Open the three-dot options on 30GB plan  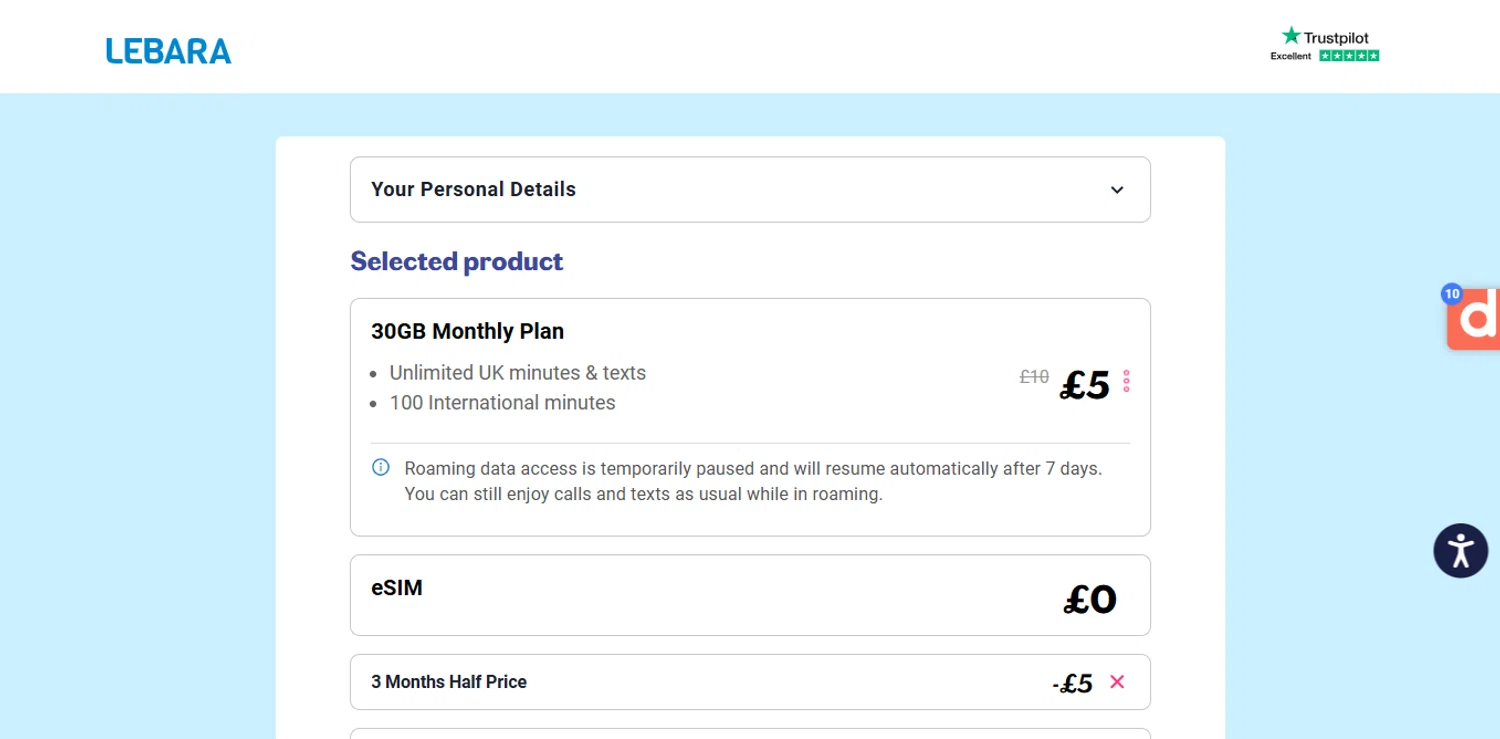[1126, 381]
